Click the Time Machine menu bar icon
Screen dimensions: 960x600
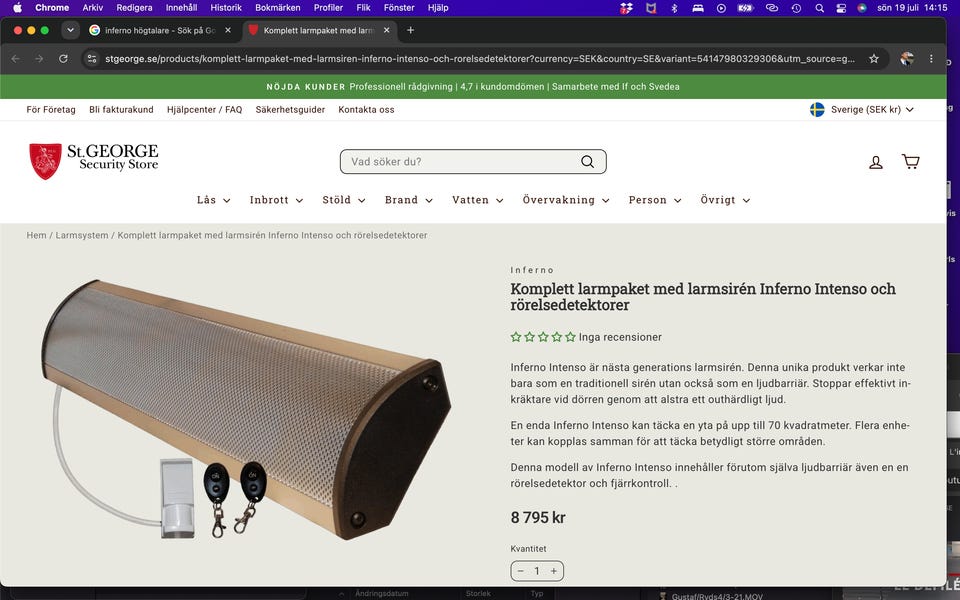tap(796, 8)
